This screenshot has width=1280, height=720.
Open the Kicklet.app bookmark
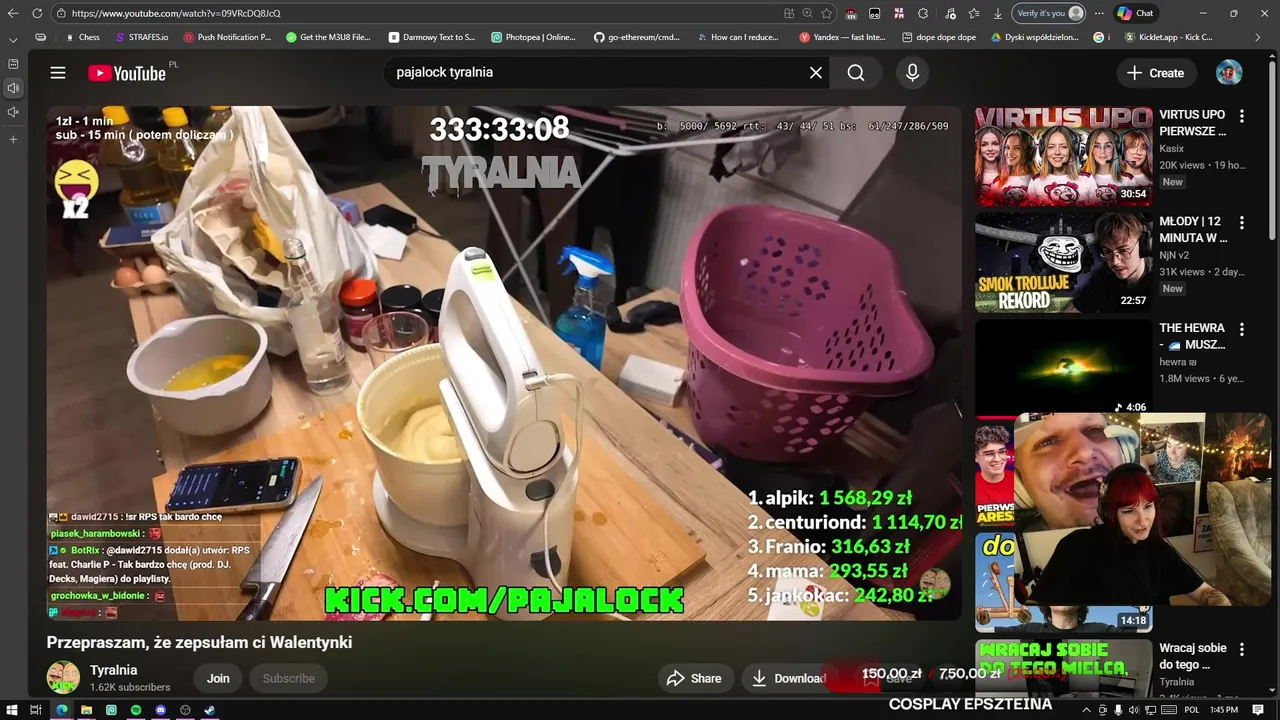1169,37
